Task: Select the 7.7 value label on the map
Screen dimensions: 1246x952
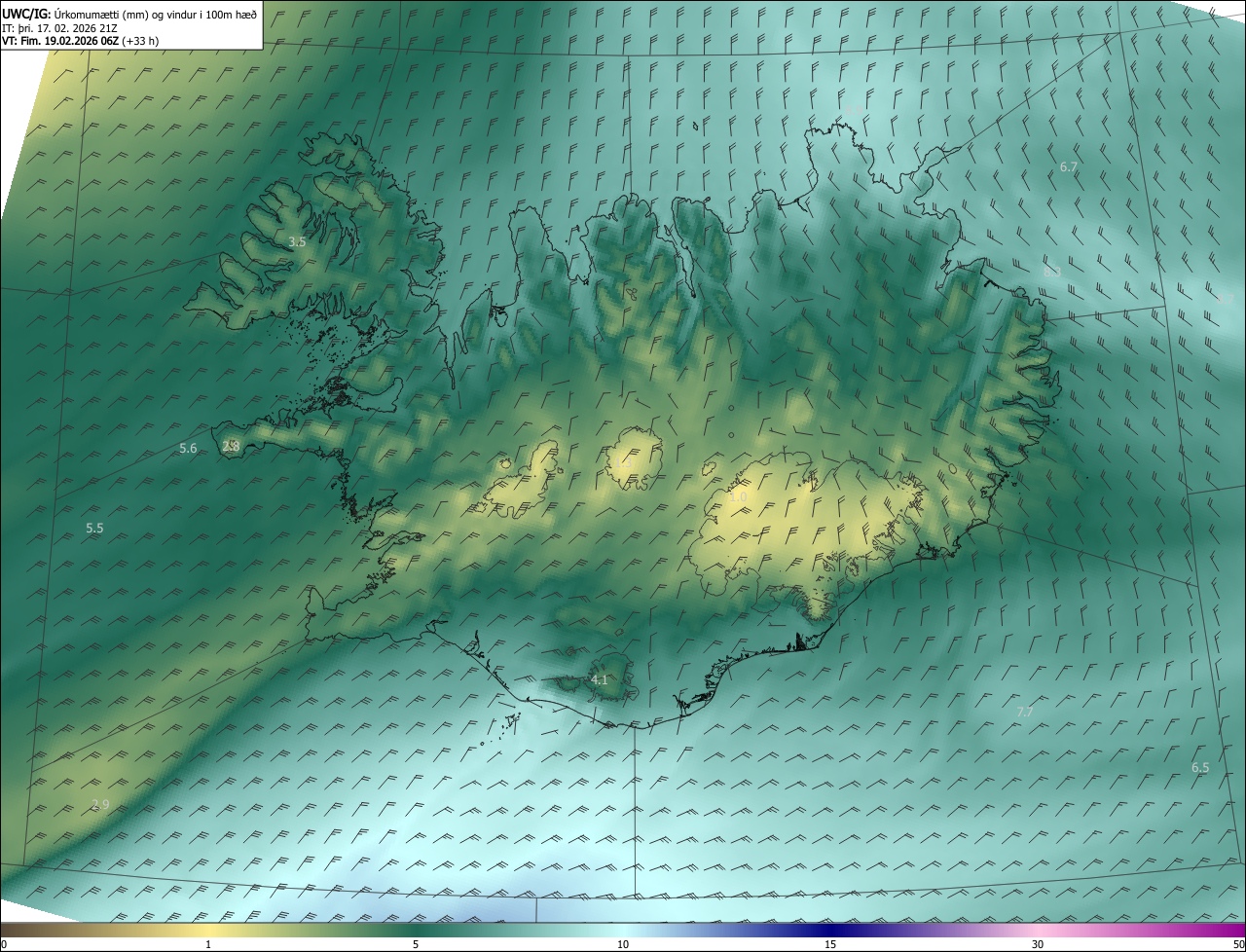Action: 1025,712
